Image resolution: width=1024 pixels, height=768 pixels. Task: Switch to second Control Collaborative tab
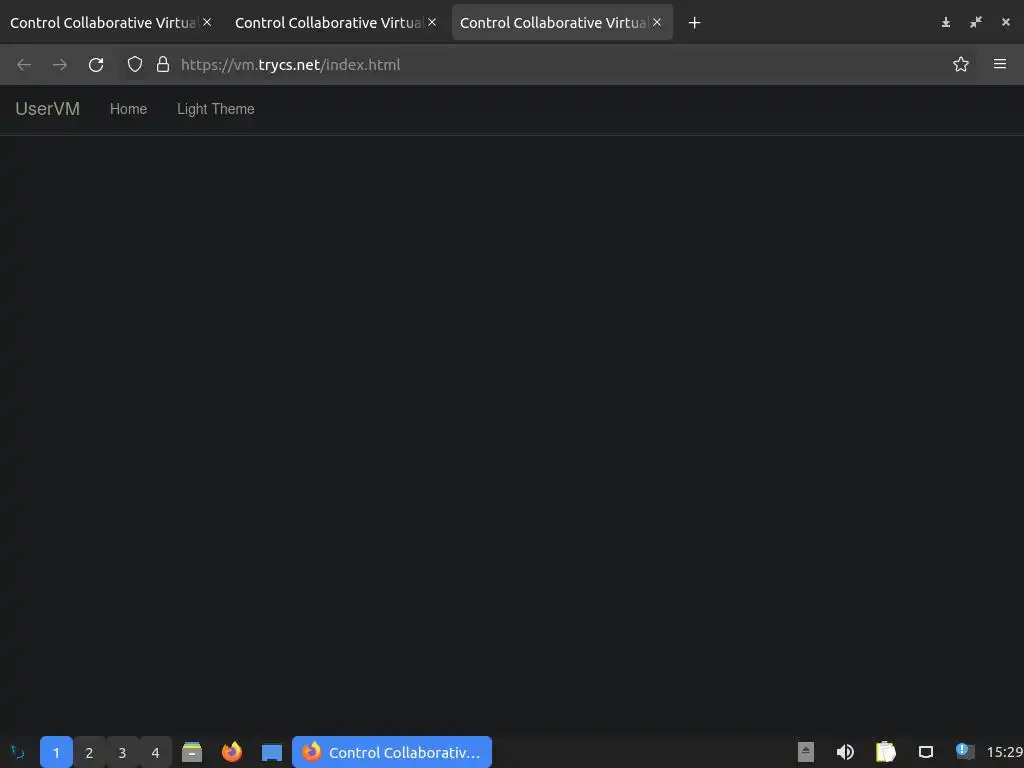click(328, 23)
